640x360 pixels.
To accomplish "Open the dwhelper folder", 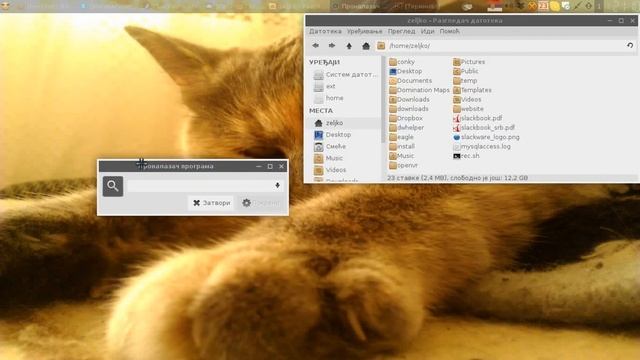I will (406, 127).
